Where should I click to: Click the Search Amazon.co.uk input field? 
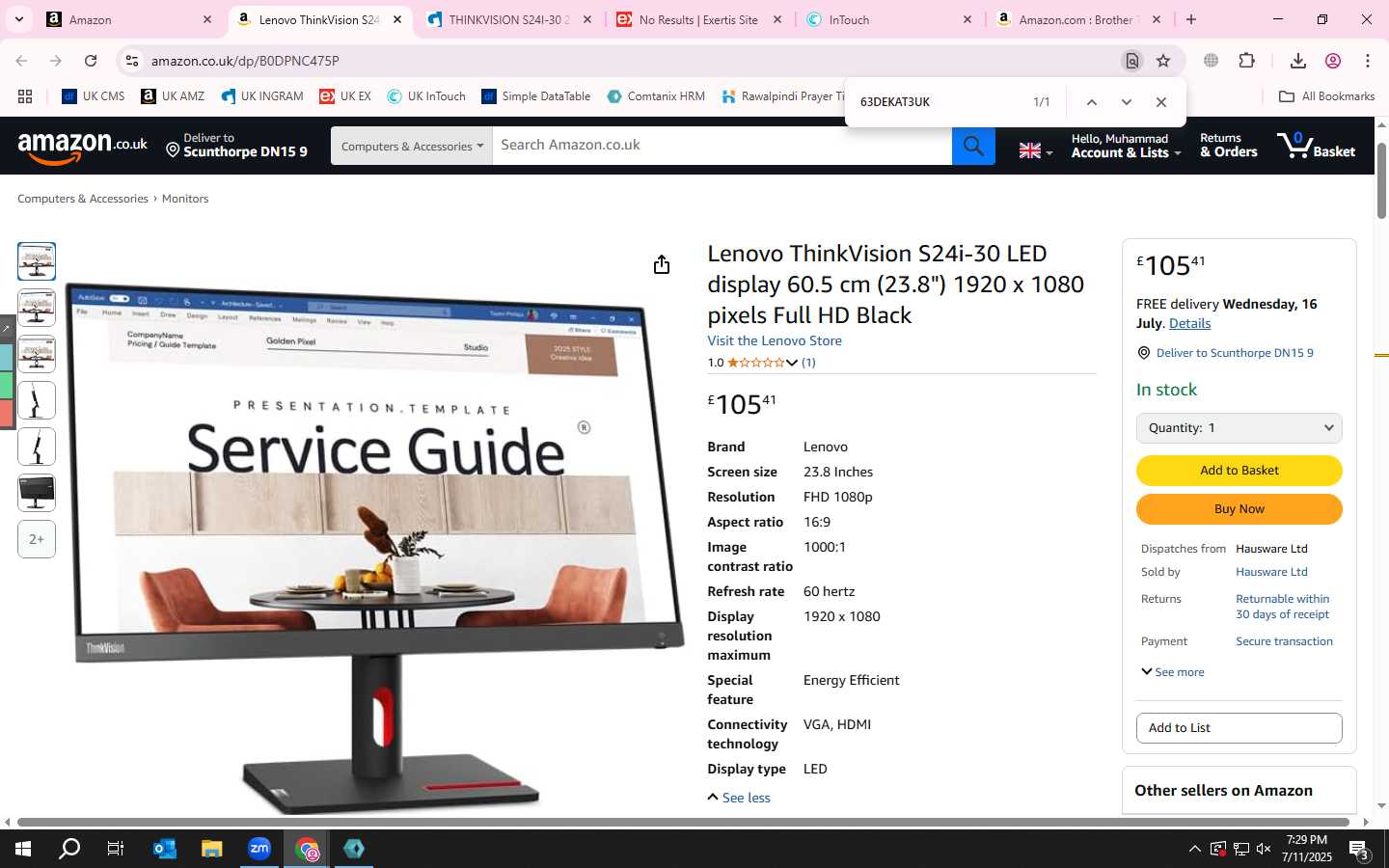coord(722,146)
